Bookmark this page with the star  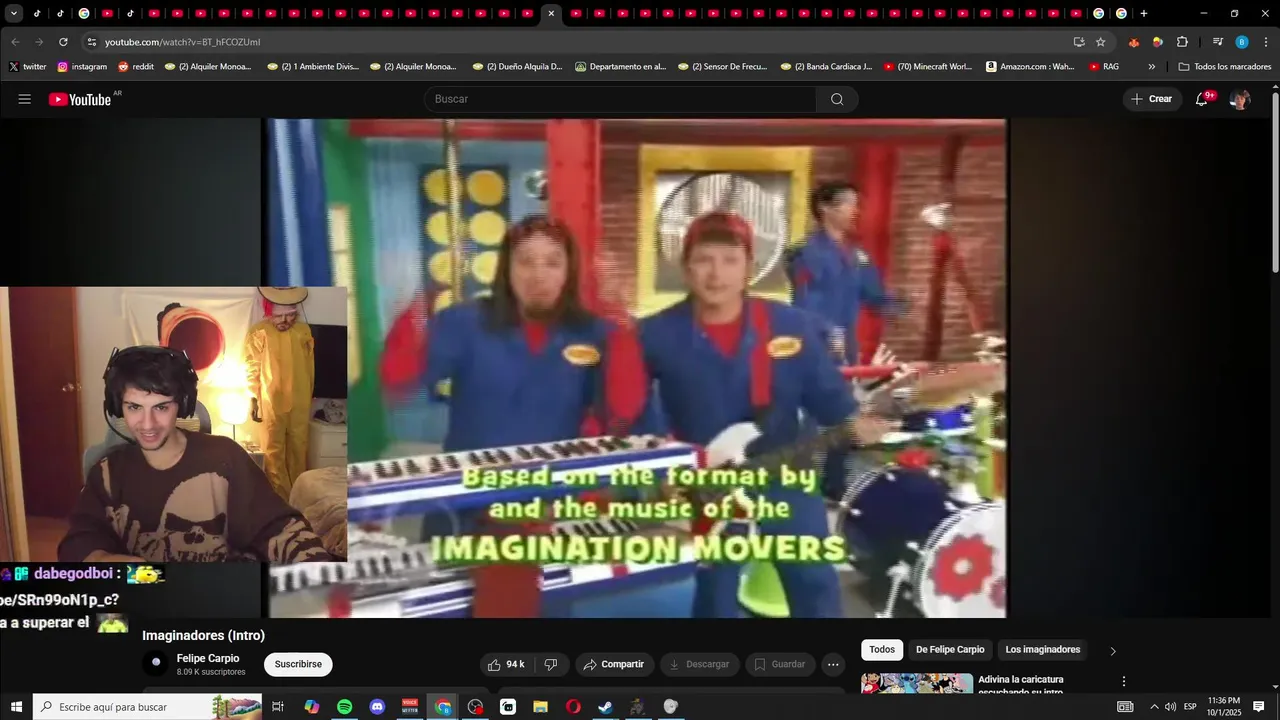pos(1100,42)
